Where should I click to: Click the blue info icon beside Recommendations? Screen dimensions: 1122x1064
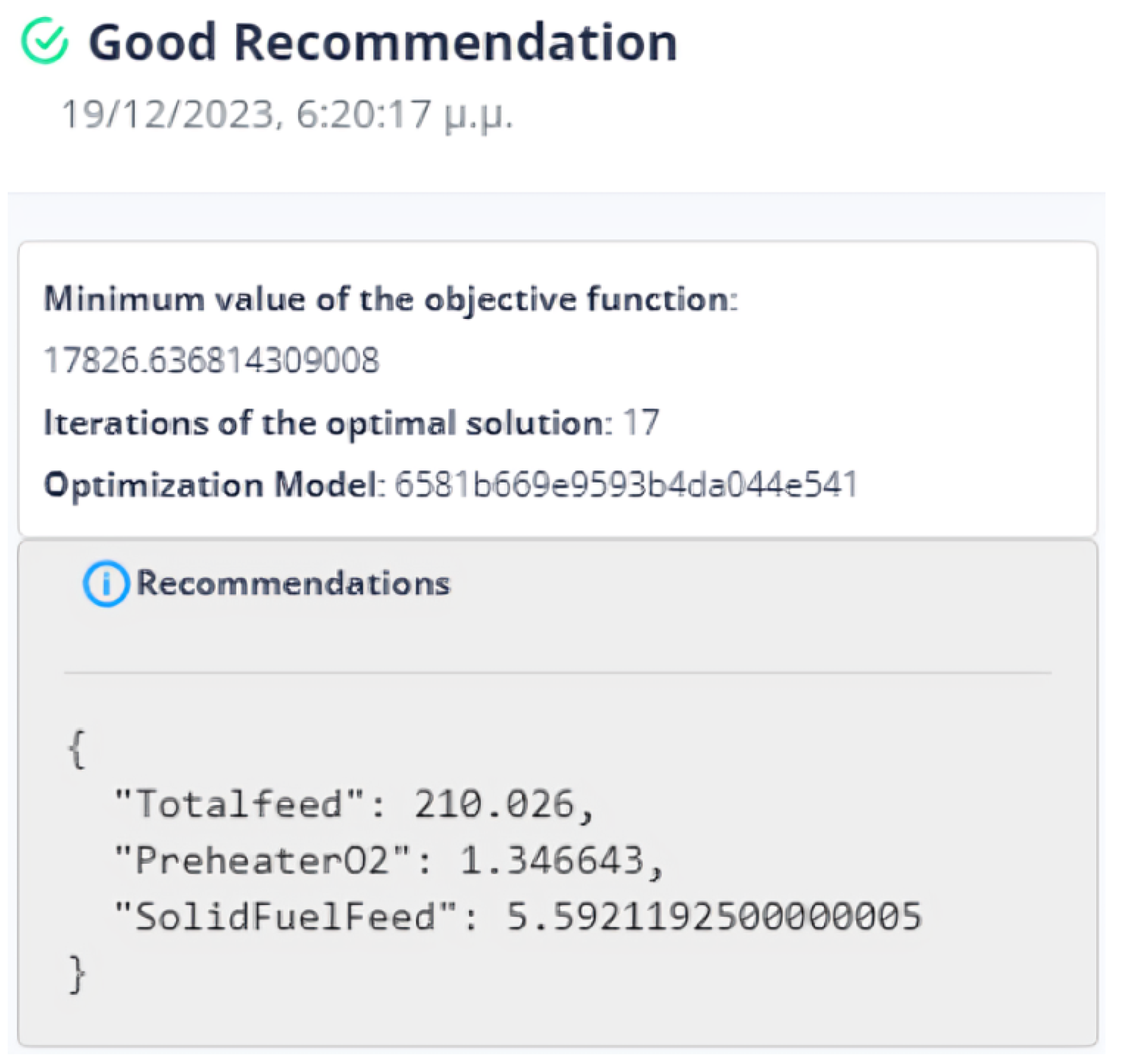click(105, 584)
